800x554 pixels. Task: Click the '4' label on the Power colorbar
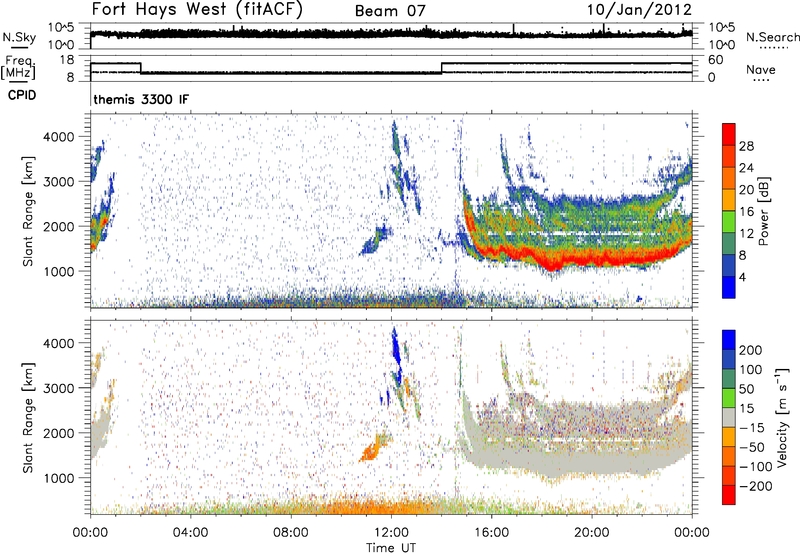click(743, 277)
